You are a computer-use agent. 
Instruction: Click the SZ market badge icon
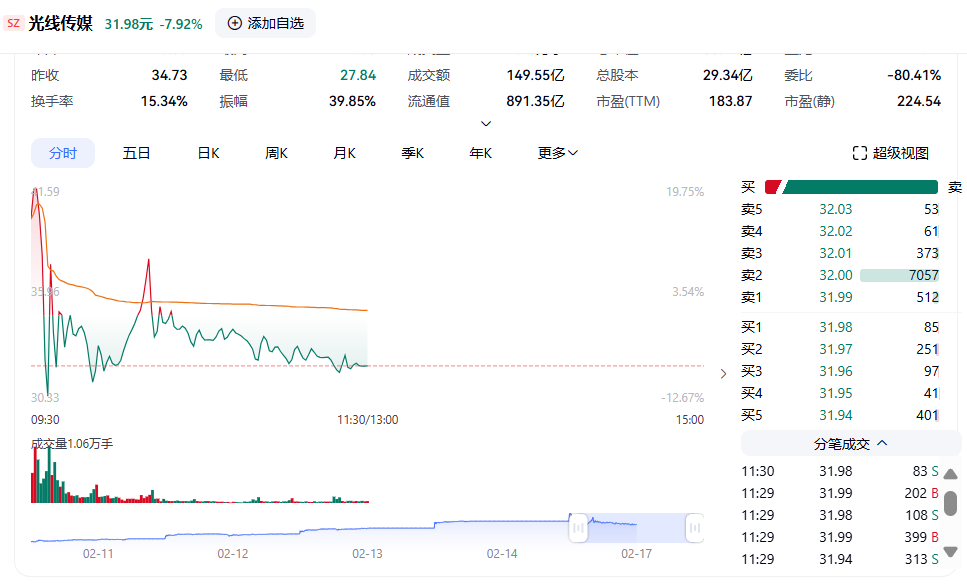point(13,23)
